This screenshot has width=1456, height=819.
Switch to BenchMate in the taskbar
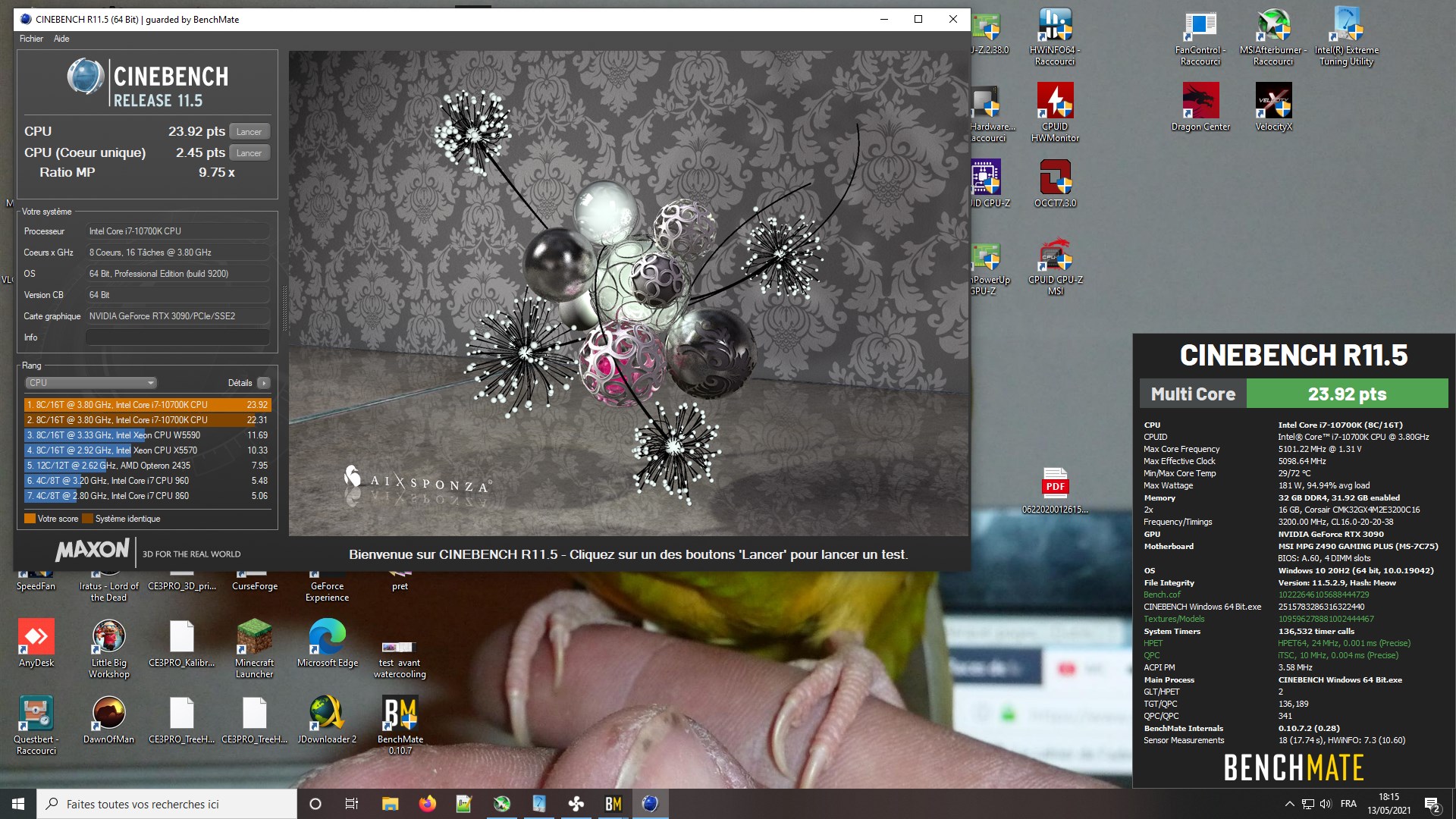click(613, 804)
